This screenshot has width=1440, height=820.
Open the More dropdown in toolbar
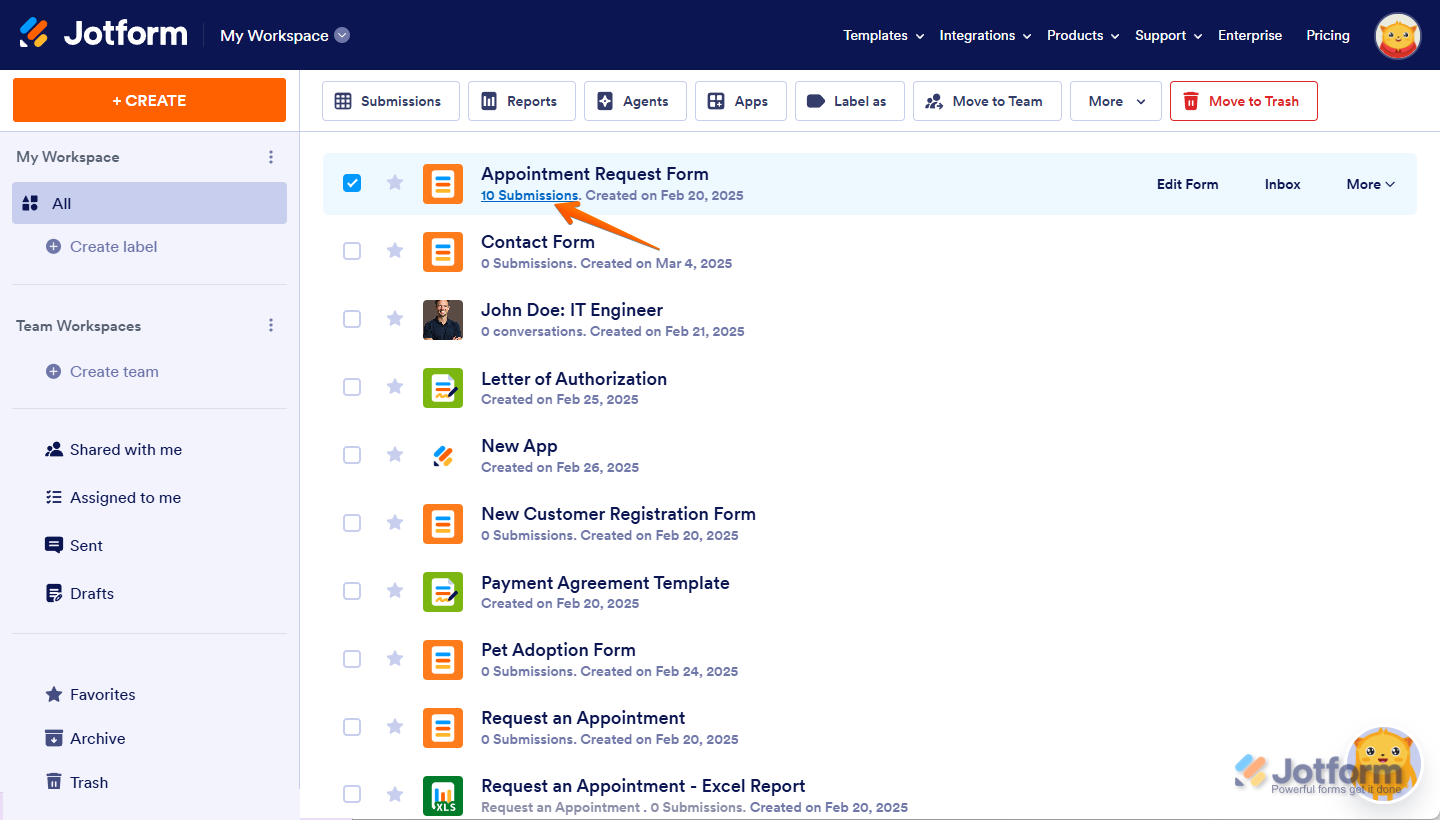coord(1115,101)
